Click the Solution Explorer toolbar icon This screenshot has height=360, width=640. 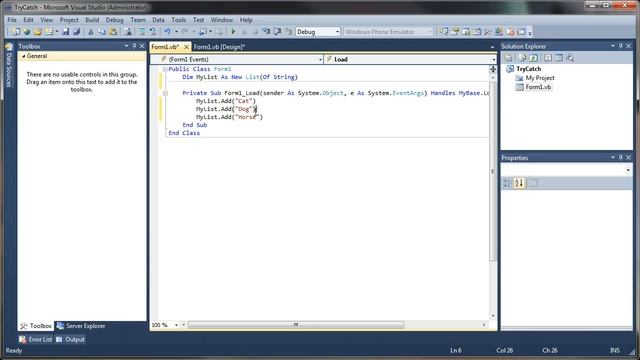(x=444, y=32)
